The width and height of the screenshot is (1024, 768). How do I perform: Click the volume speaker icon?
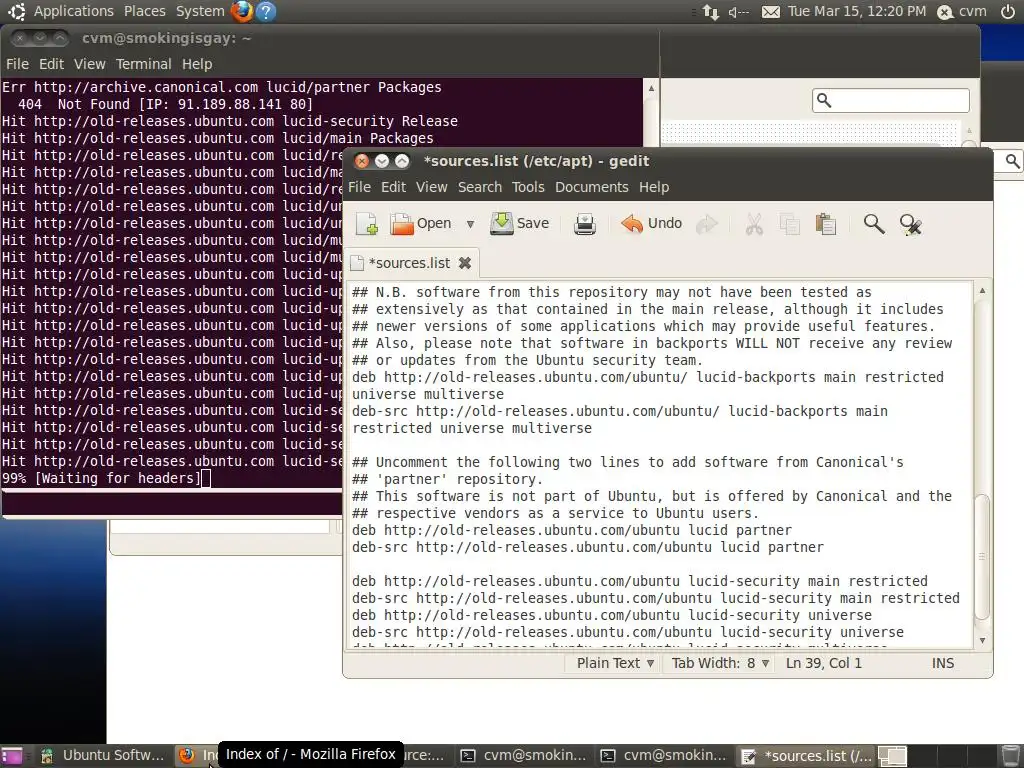[739, 12]
